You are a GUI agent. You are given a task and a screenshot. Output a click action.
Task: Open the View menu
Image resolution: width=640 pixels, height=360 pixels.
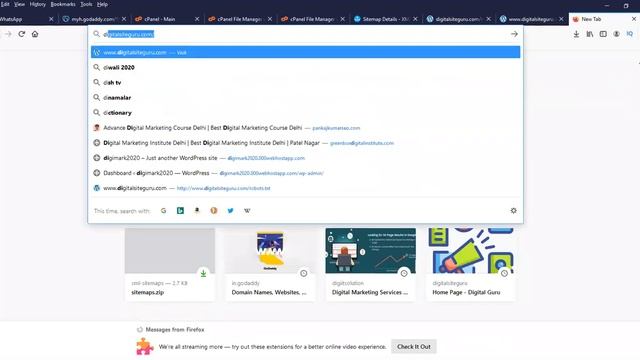click(19, 4)
